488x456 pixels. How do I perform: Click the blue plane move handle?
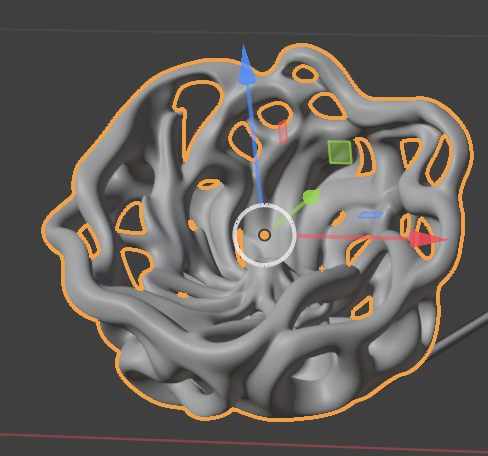370,215
